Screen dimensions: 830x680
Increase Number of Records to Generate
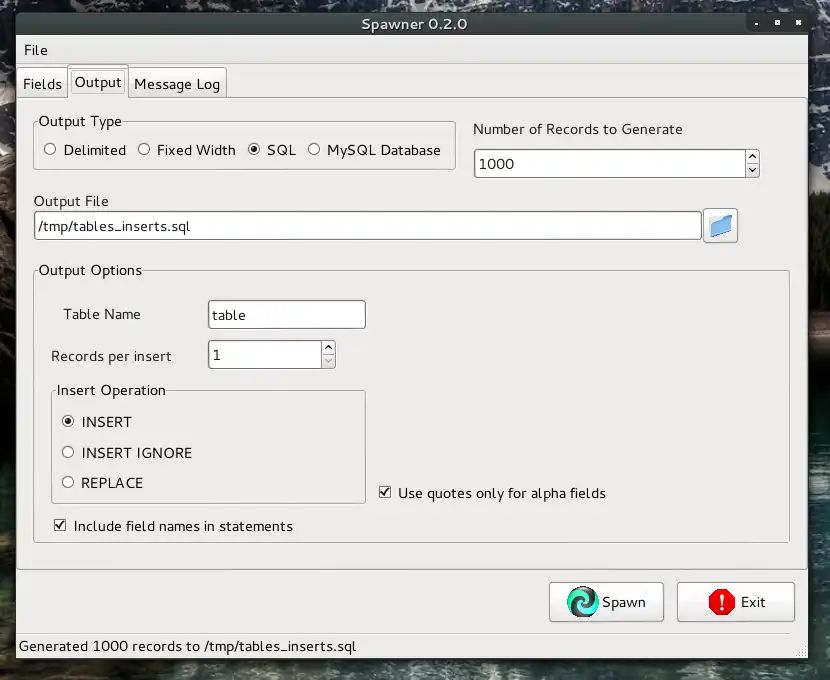click(752, 157)
